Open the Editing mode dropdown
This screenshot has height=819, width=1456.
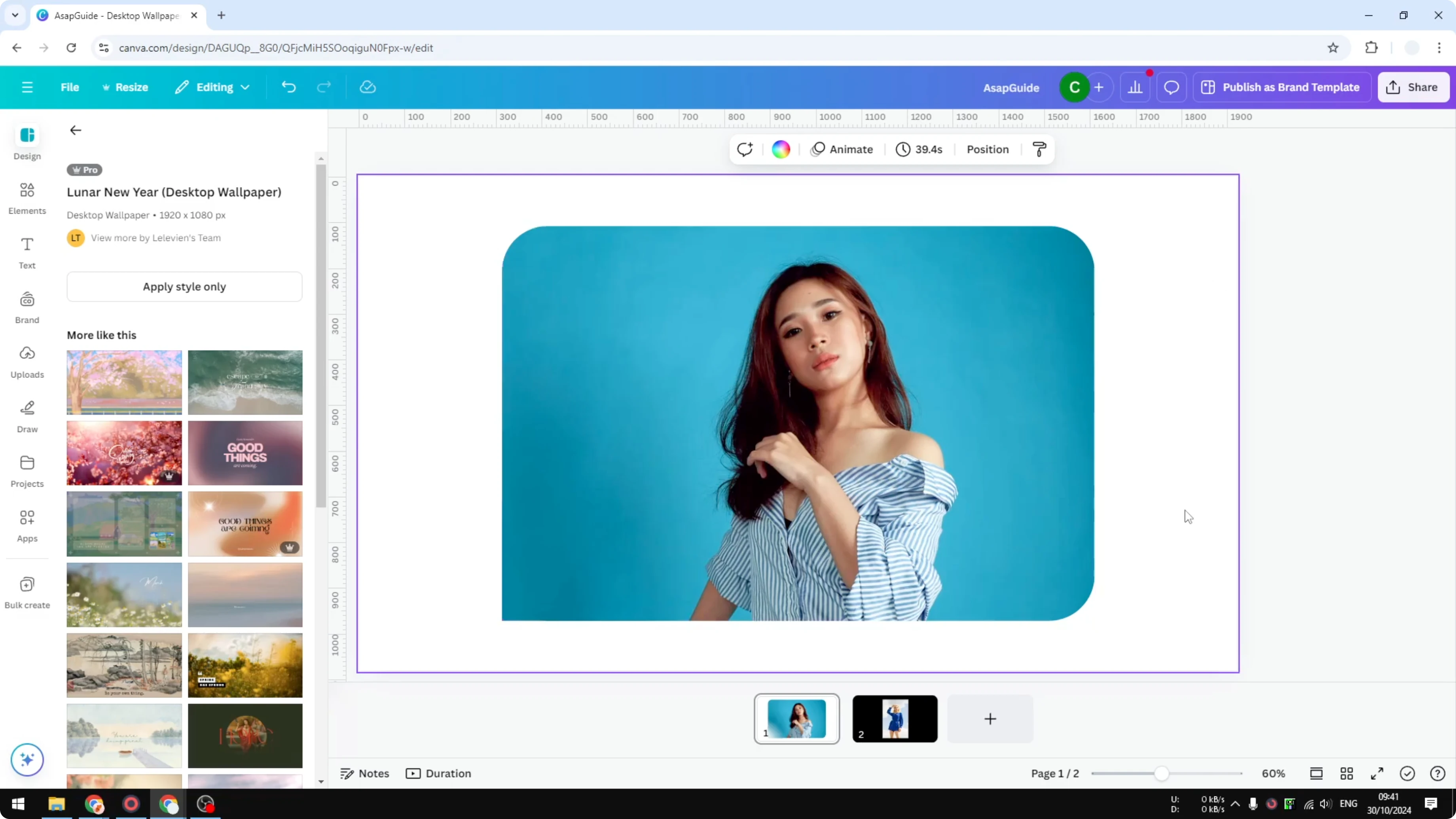(212, 87)
